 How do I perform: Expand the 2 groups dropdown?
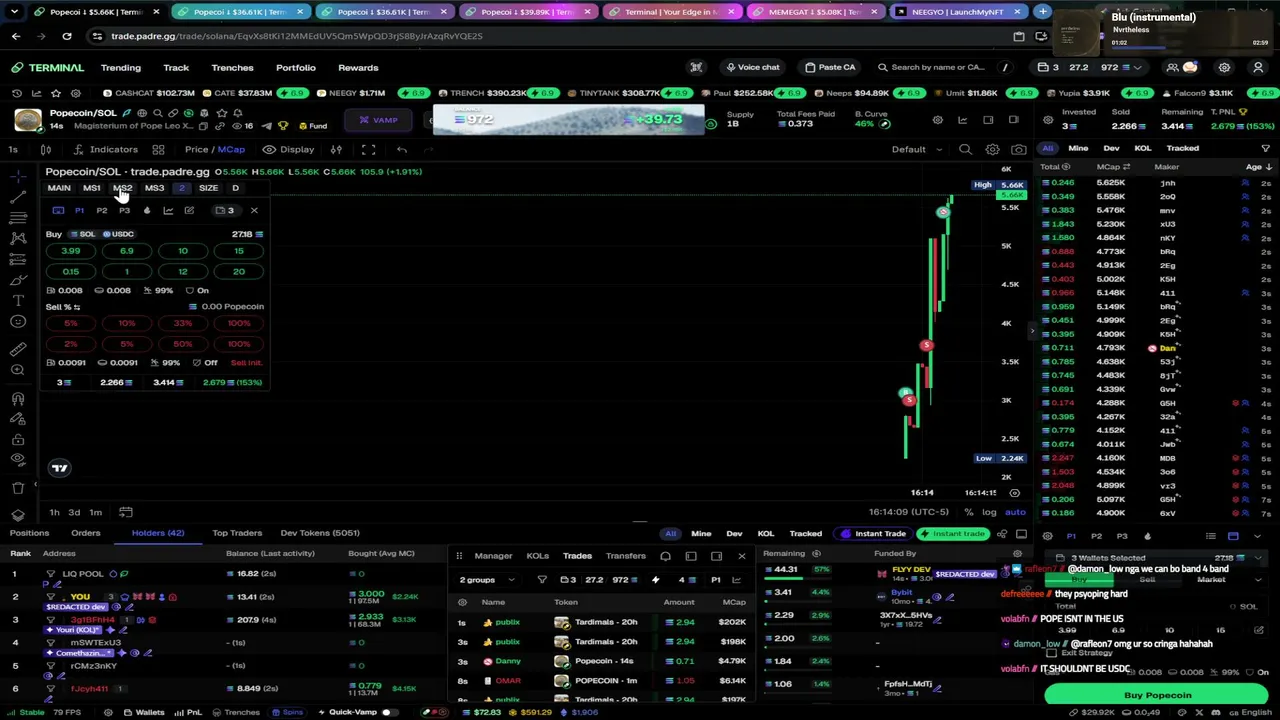click(487, 580)
